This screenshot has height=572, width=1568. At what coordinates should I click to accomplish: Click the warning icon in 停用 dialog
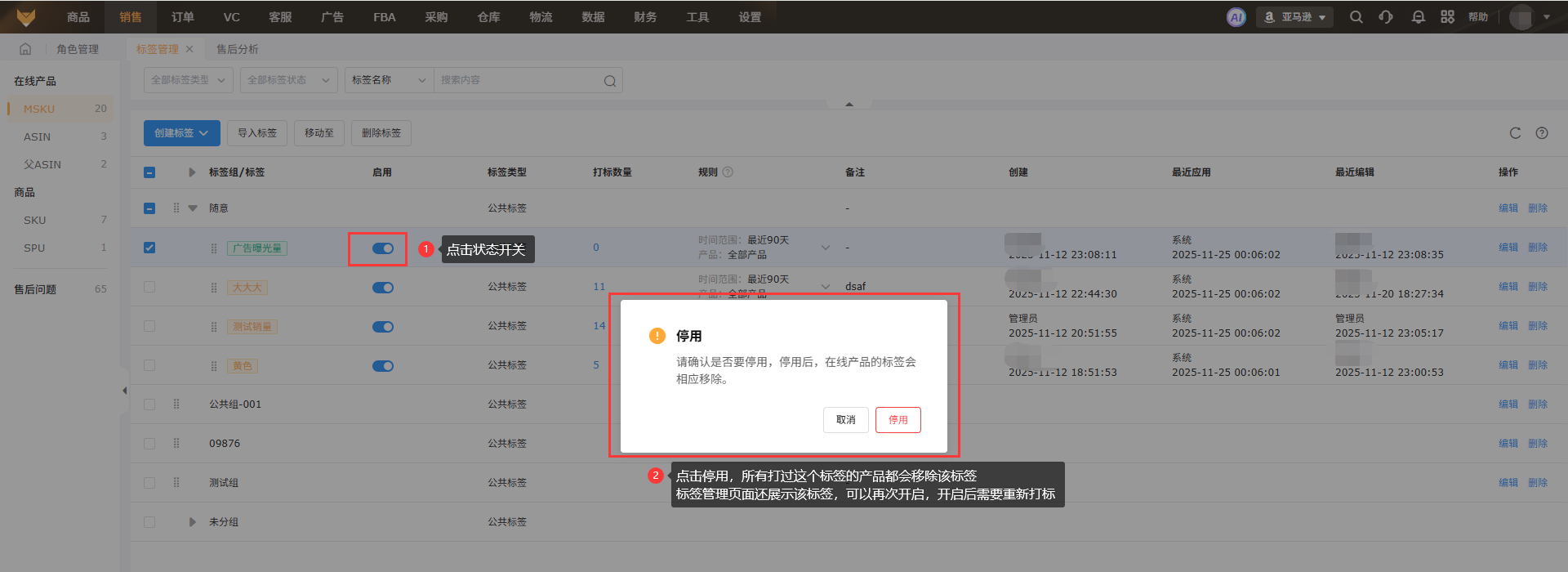pos(657,336)
